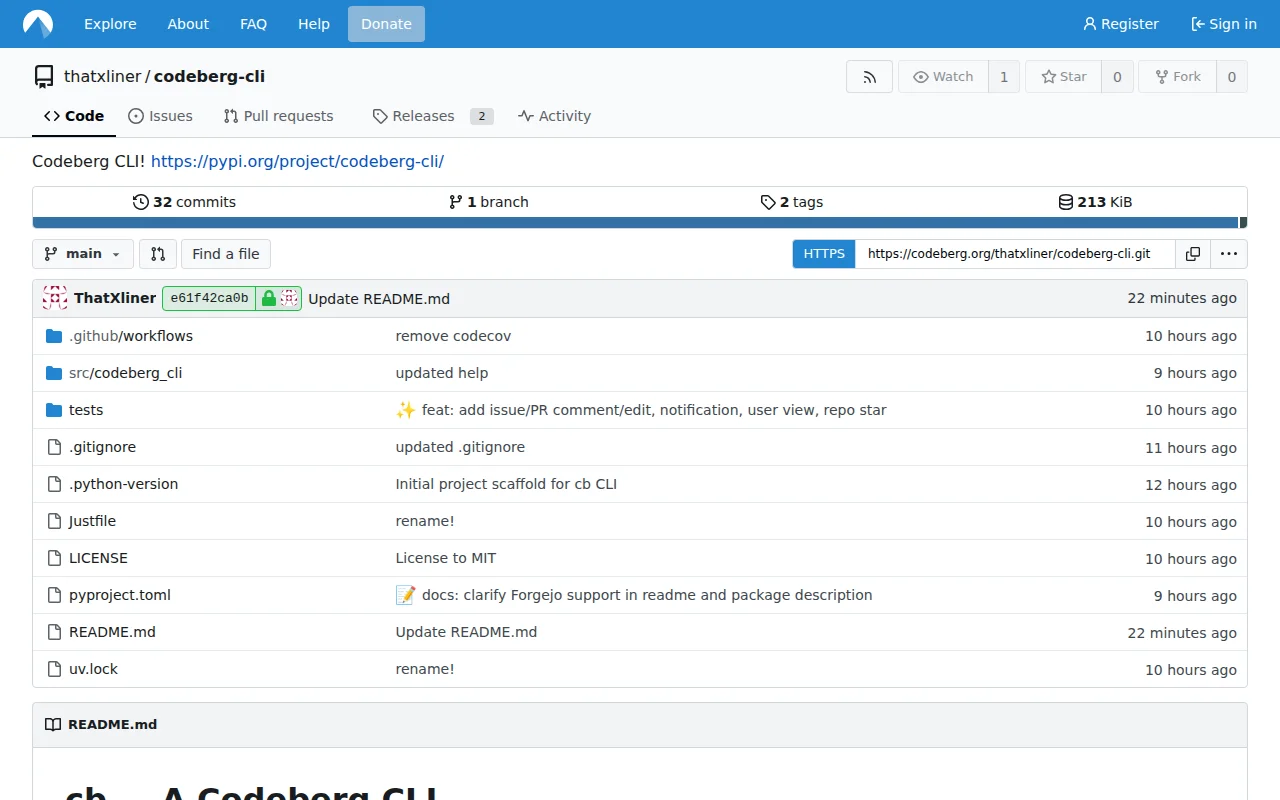Click the uv.lock file icon
Screen dimensions: 1280x800
pyautogui.click(x=54, y=669)
